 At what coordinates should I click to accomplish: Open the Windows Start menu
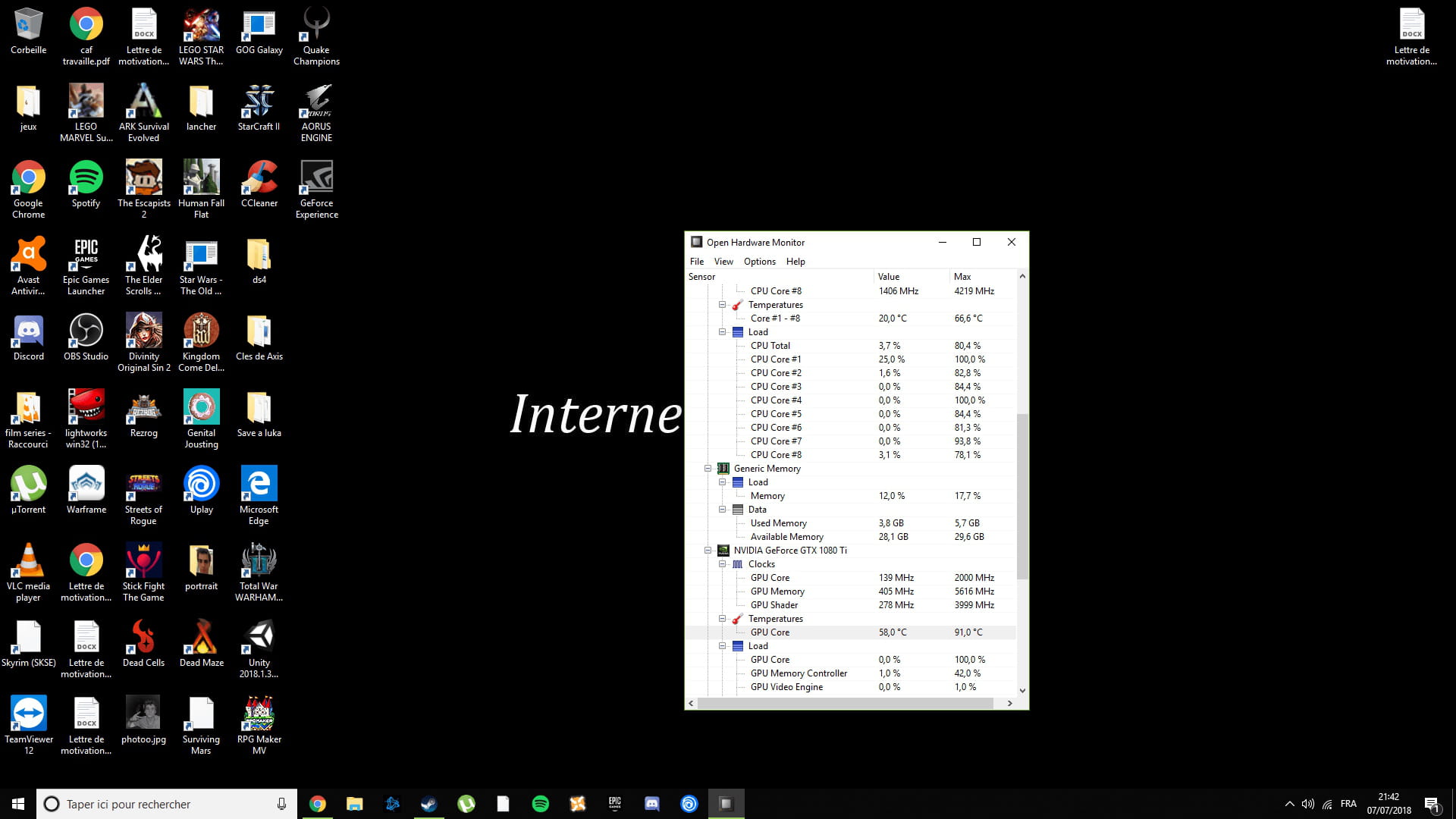pyautogui.click(x=18, y=804)
